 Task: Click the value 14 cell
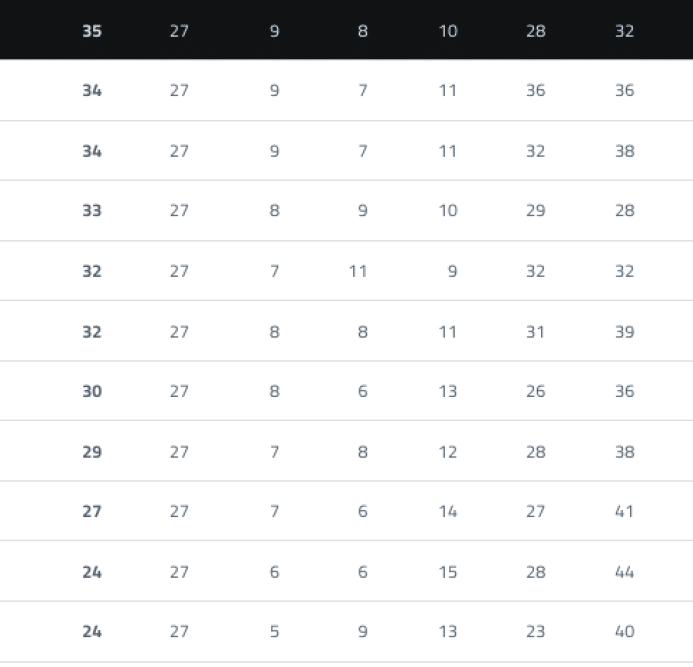click(x=448, y=511)
